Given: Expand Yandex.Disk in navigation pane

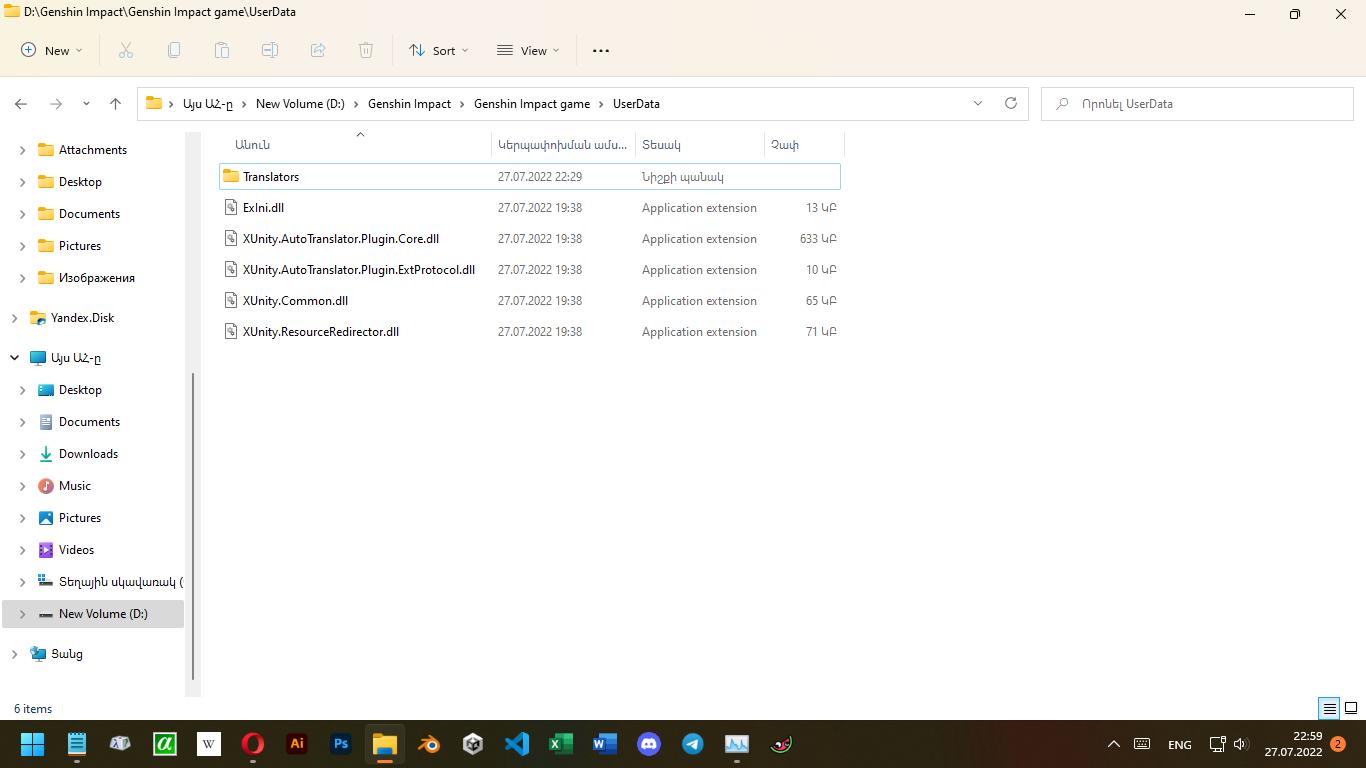Looking at the screenshot, I should (14, 318).
